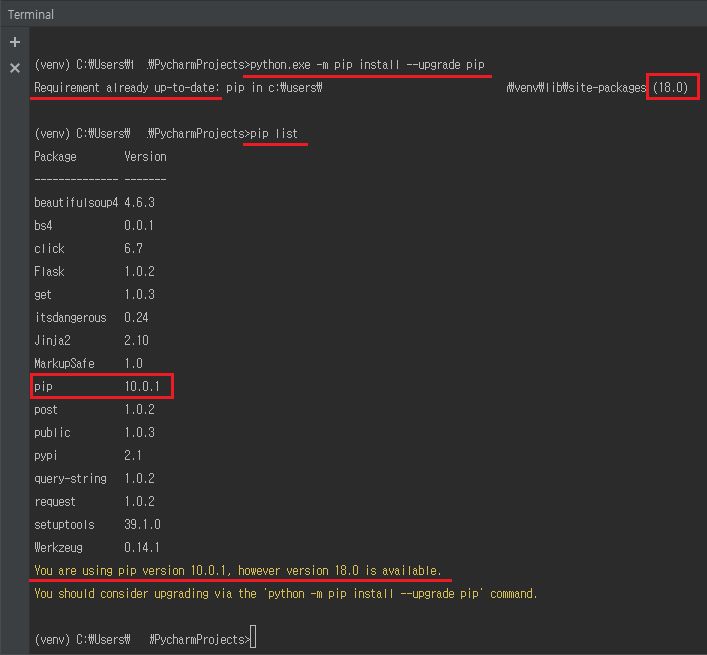Click the itsdangerous package name
707x655 pixels.
[70, 317]
